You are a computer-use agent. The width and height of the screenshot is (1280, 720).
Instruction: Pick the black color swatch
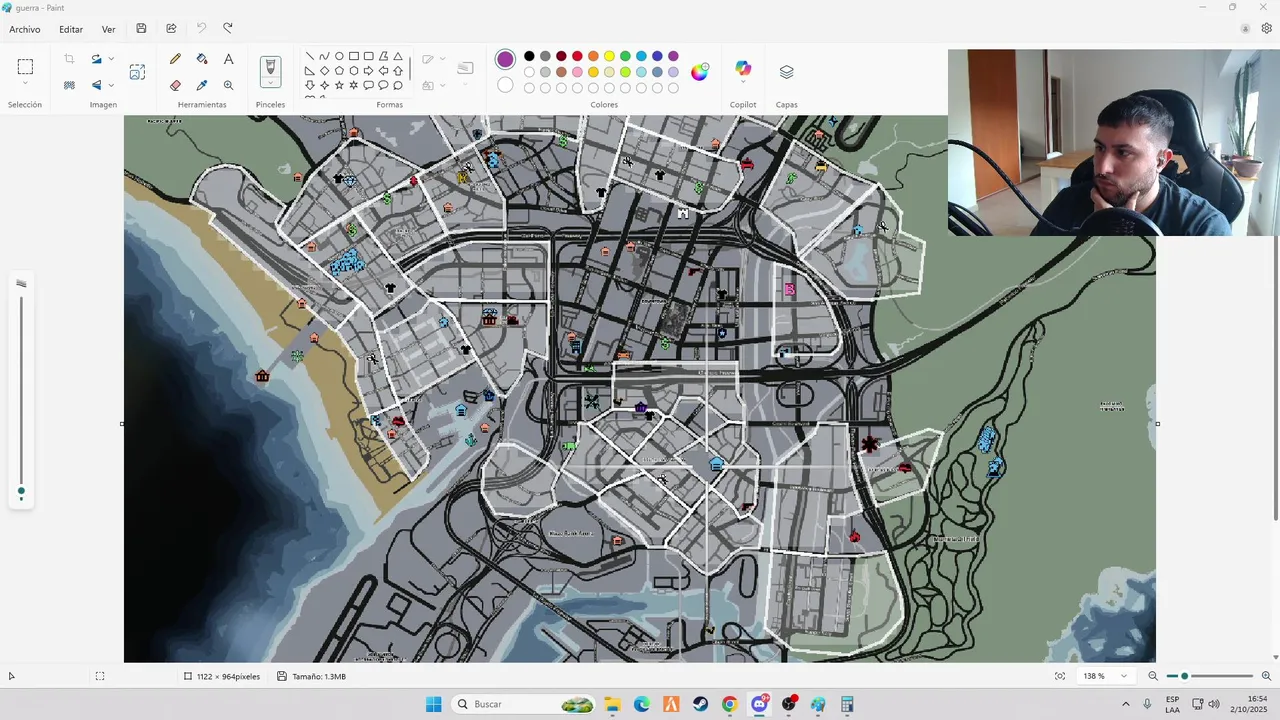click(x=529, y=56)
